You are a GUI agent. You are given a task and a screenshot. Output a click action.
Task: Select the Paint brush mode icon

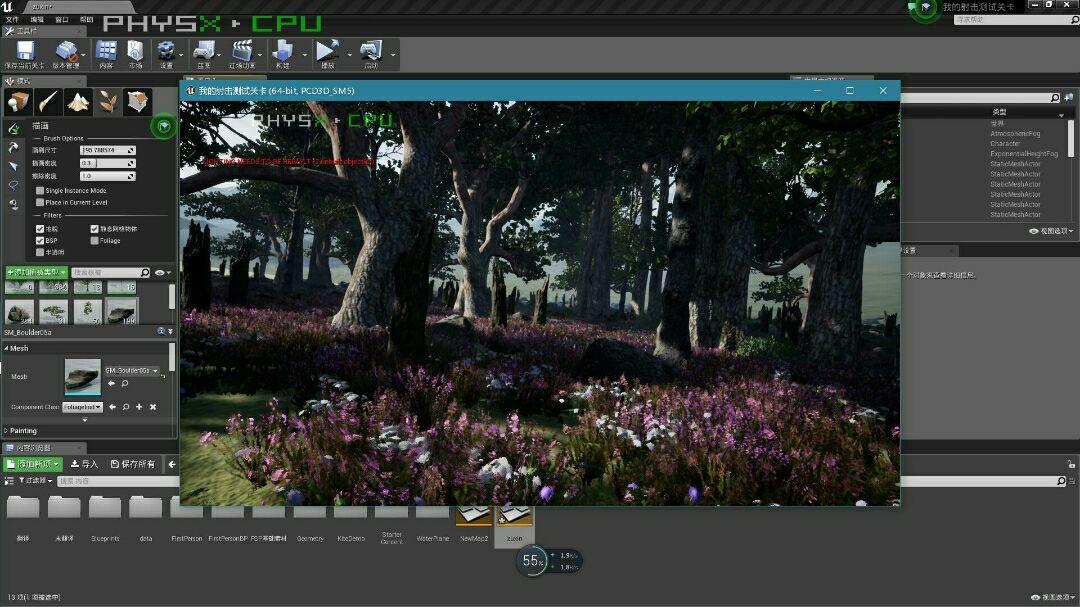click(48, 102)
